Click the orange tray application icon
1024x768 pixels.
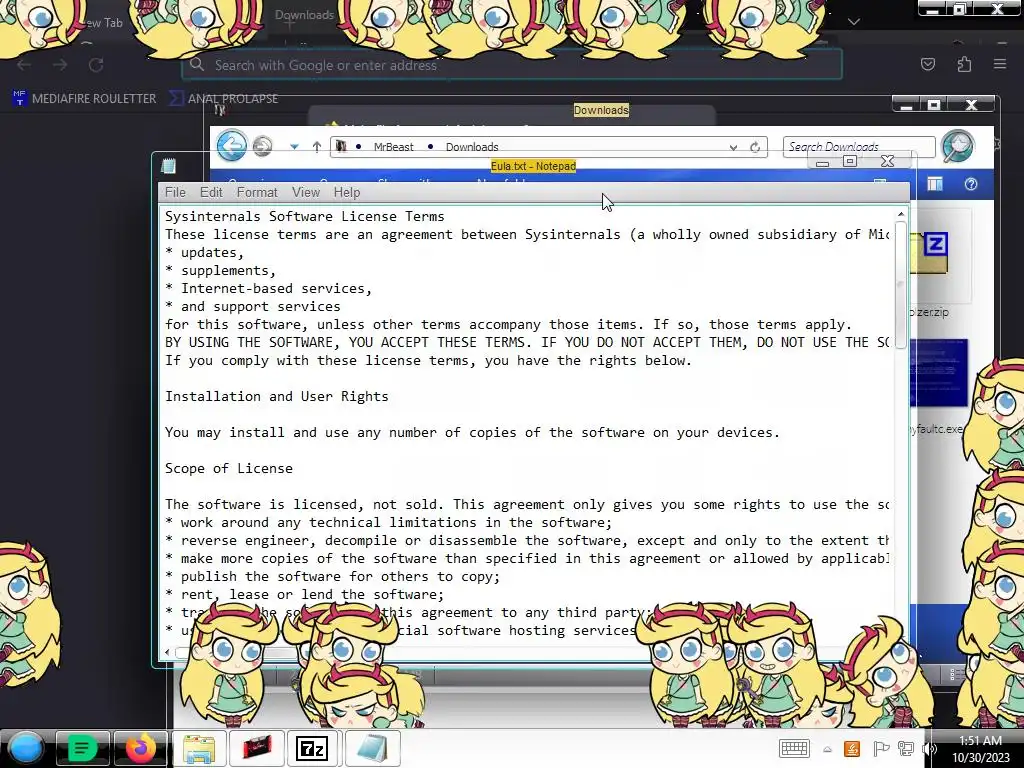pos(852,749)
